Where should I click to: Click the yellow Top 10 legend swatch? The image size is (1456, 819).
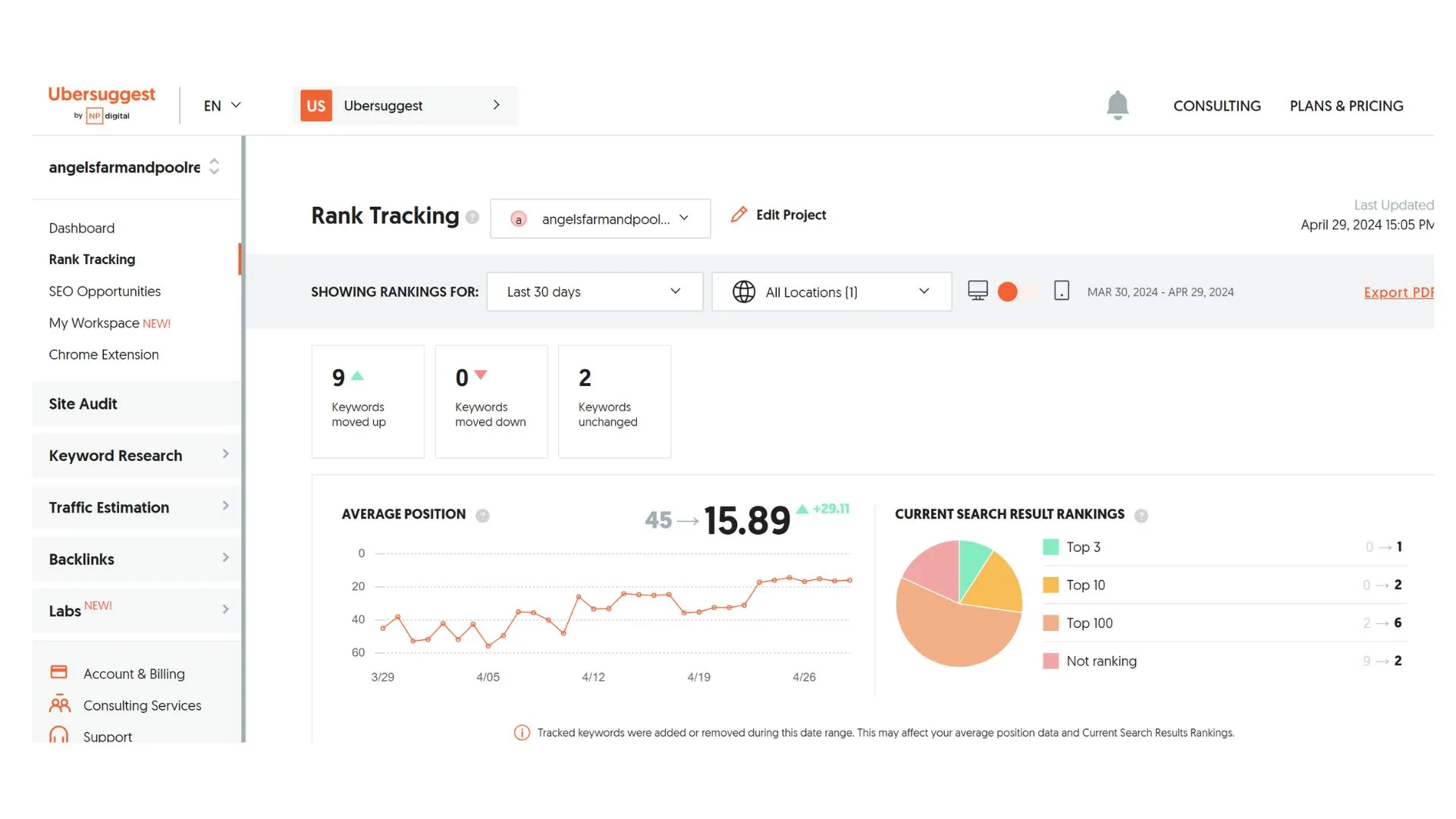(x=1050, y=585)
